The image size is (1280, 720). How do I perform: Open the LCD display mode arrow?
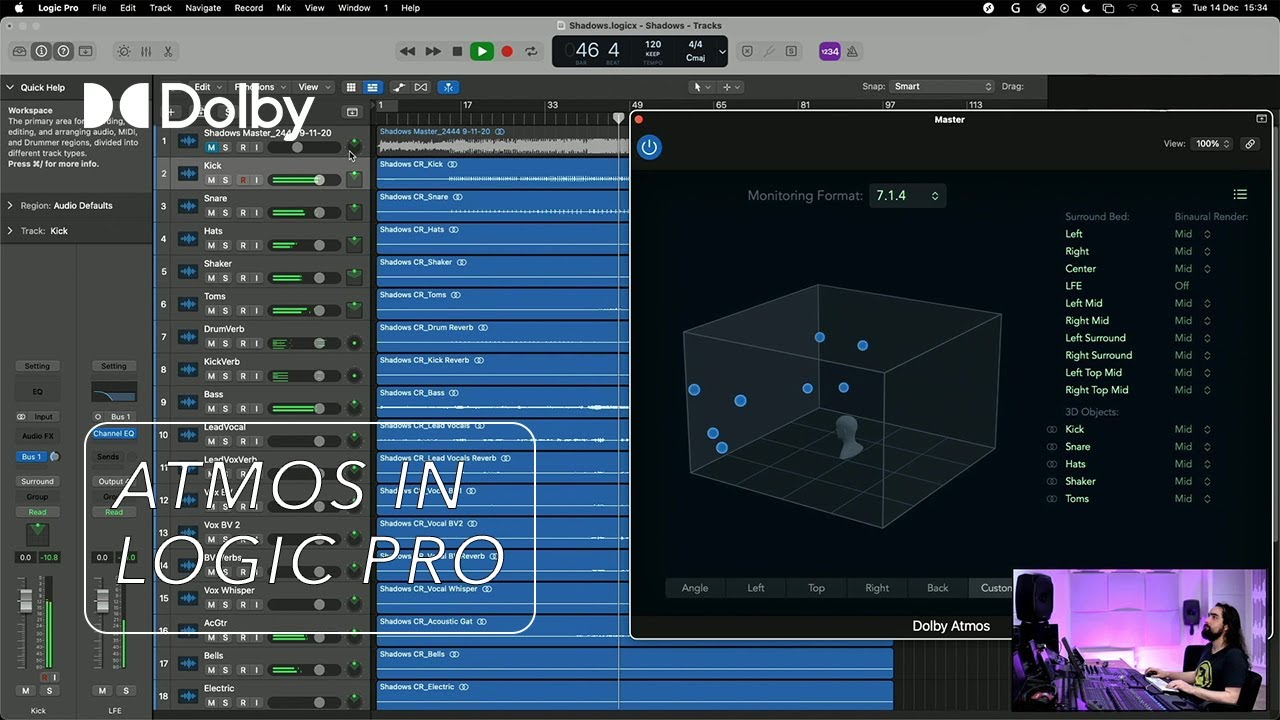[722, 51]
